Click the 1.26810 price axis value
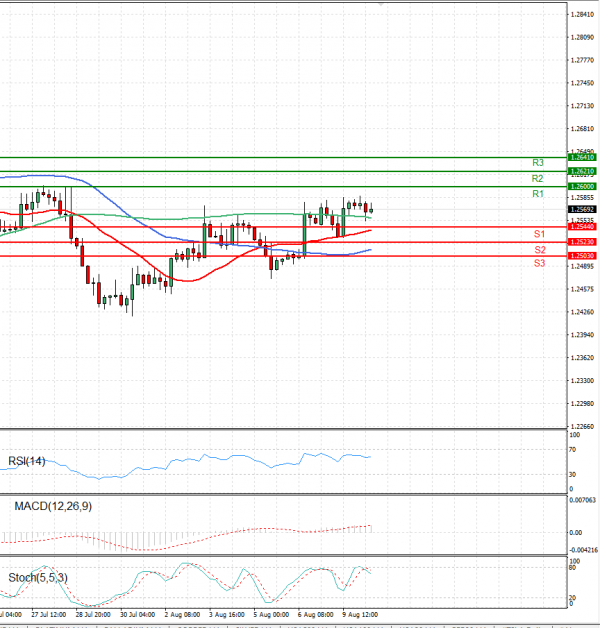This screenshot has height=628, width=600. (x=582, y=129)
